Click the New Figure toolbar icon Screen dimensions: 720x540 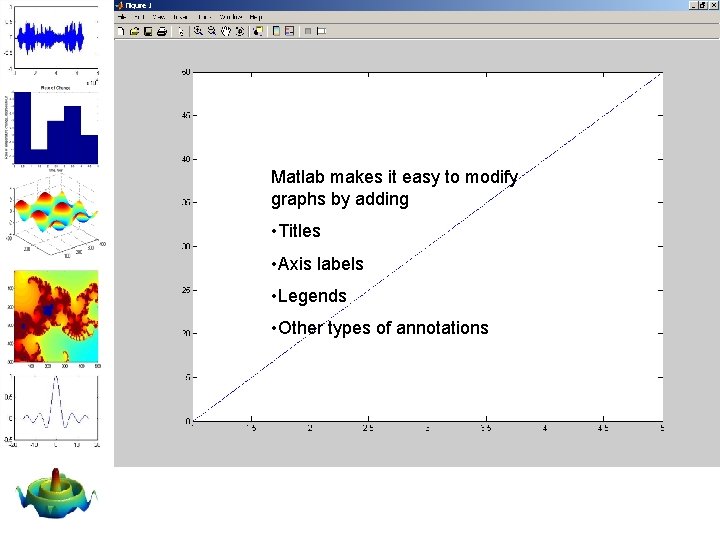click(121, 31)
